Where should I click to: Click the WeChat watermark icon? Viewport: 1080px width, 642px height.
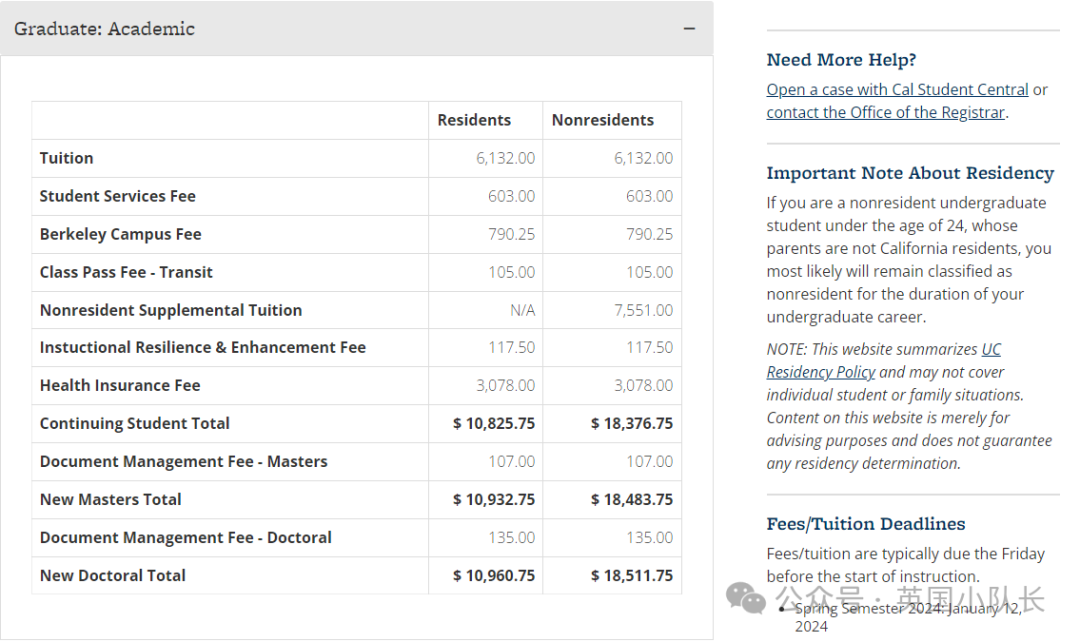pos(746,597)
